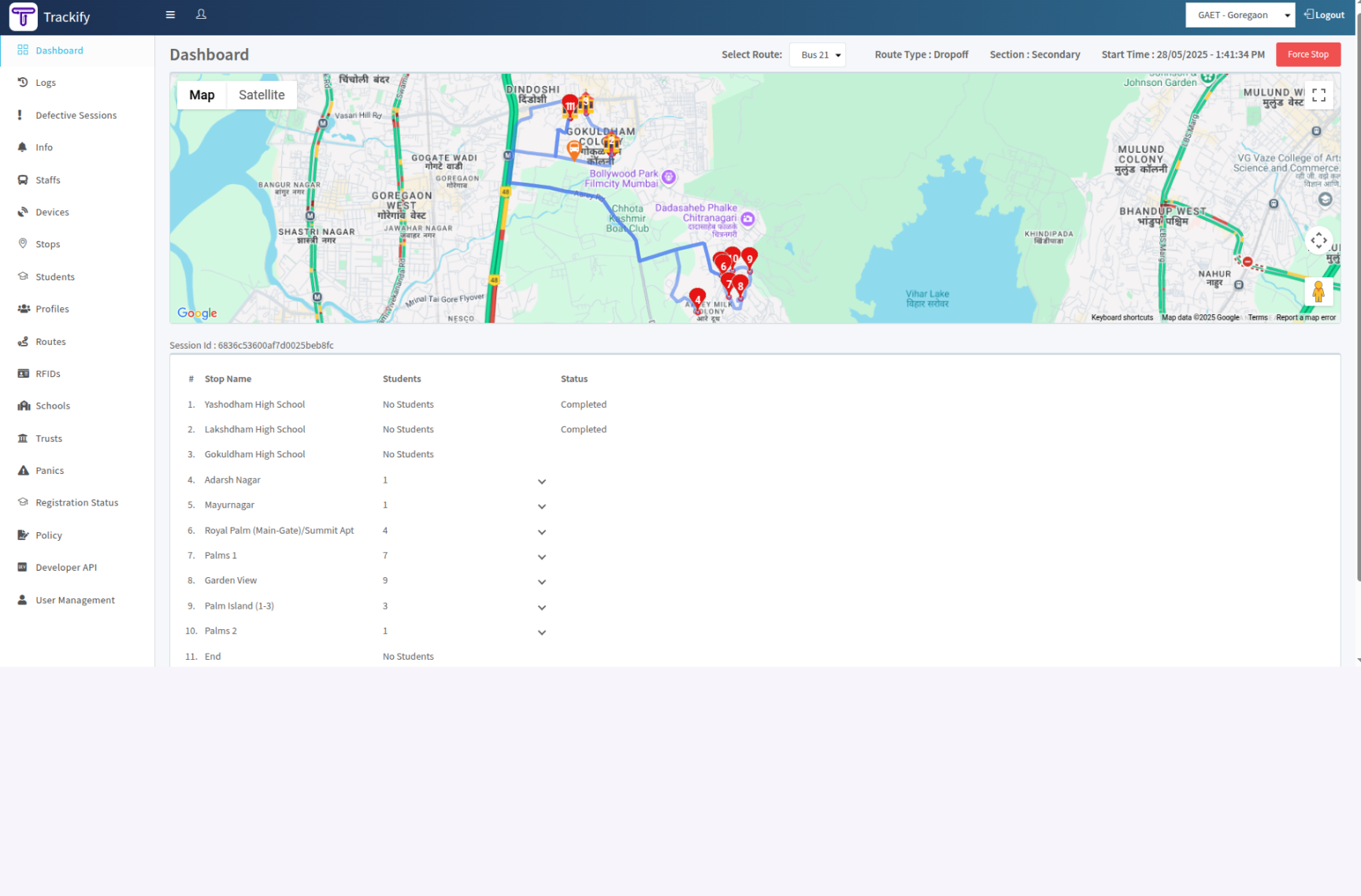Viewport: 1361px width, 896px height.
Task: Click the Developer API icon
Action: [x=22, y=567]
